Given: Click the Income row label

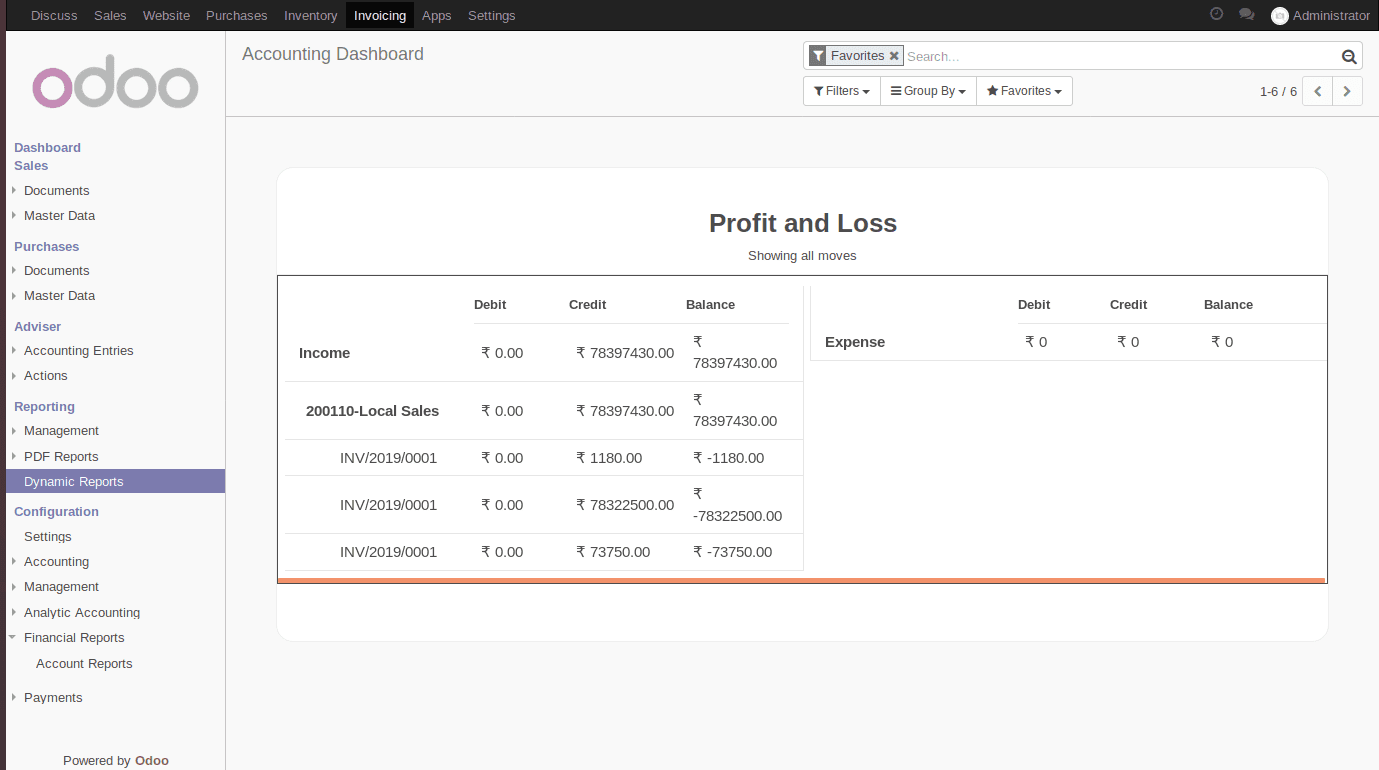Looking at the screenshot, I should click(x=324, y=353).
